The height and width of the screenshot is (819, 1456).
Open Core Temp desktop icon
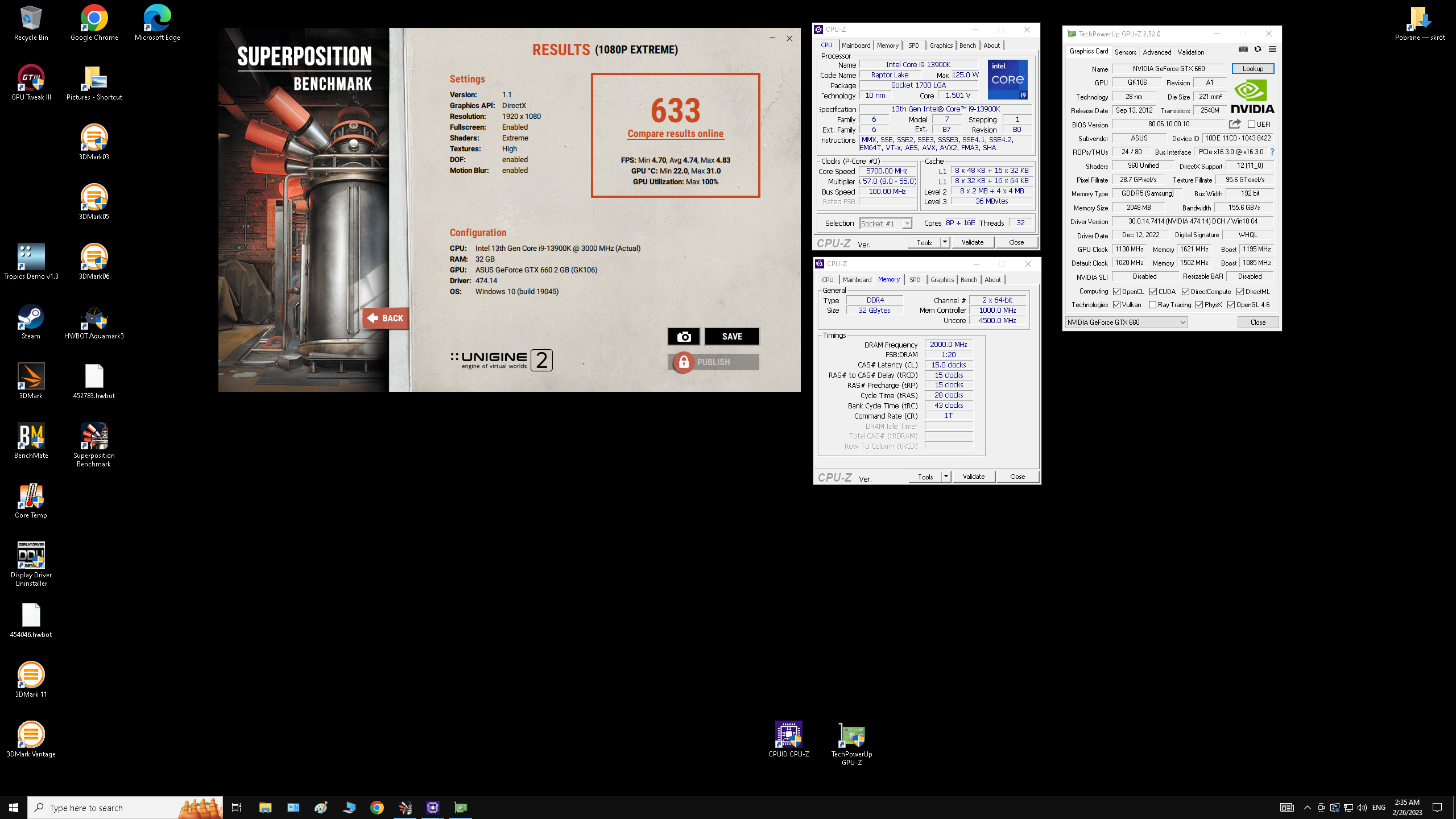pos(31,500)
